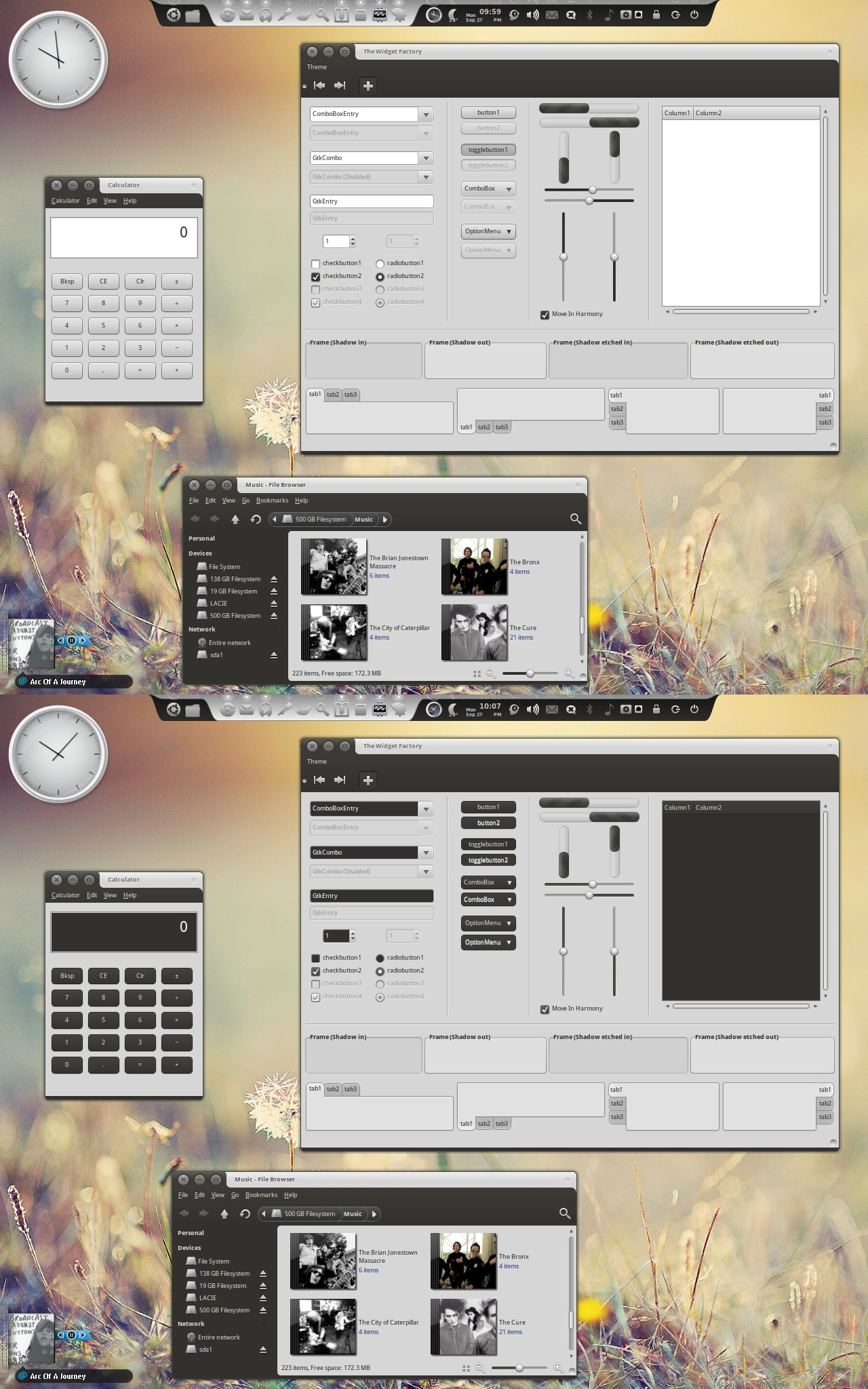This screenshot has width=868, height=1389.
Task: Click skip-to-last toolbar icon in lower Widget Factory
Action: (x=340, y=780)
